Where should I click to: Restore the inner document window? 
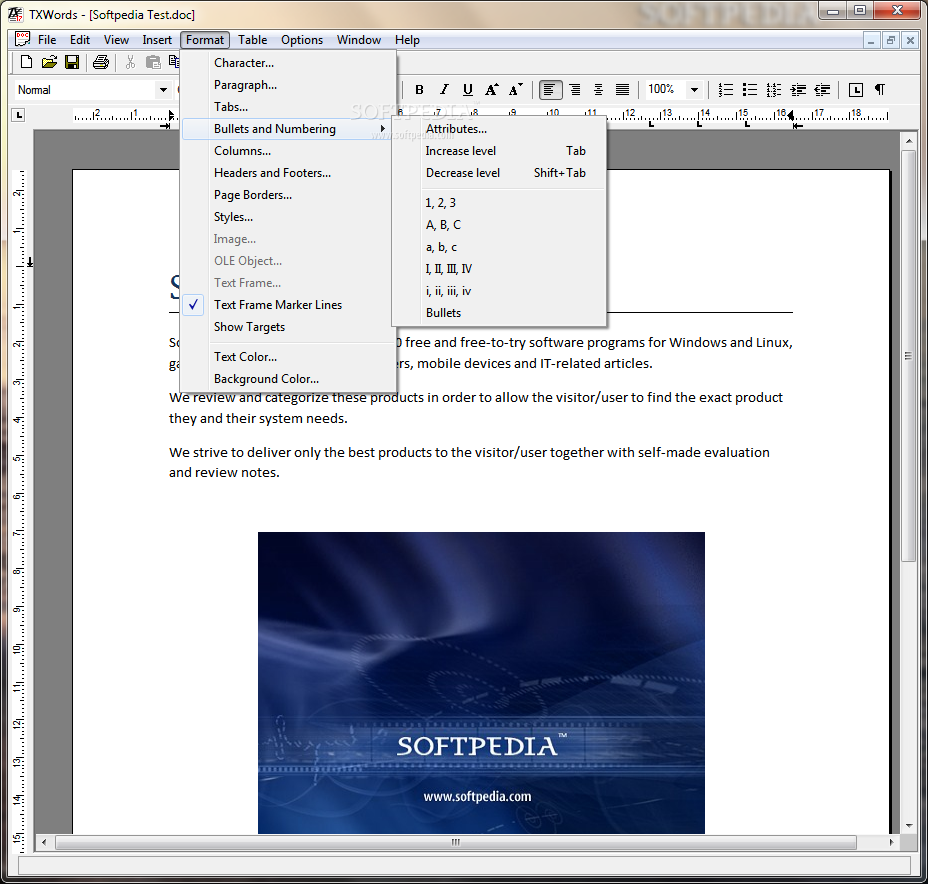(890, 40)
